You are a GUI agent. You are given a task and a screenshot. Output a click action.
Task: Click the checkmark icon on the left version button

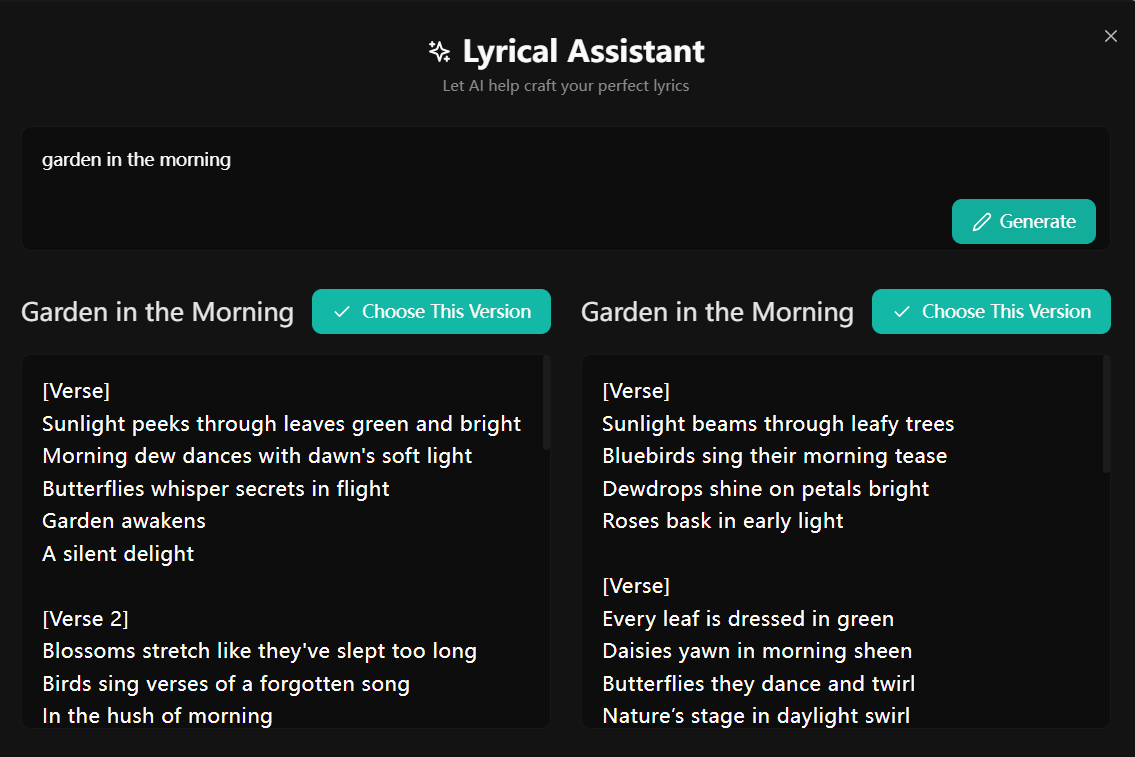pos(342,312)
